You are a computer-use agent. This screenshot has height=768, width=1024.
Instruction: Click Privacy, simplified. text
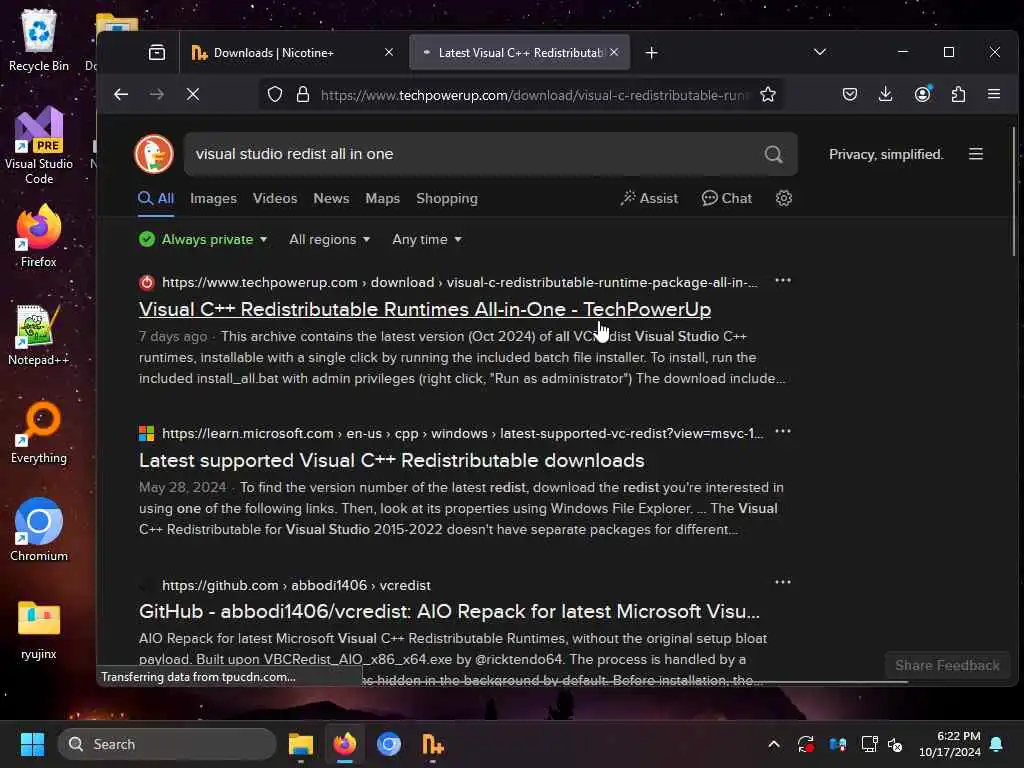tap(886, 154)
